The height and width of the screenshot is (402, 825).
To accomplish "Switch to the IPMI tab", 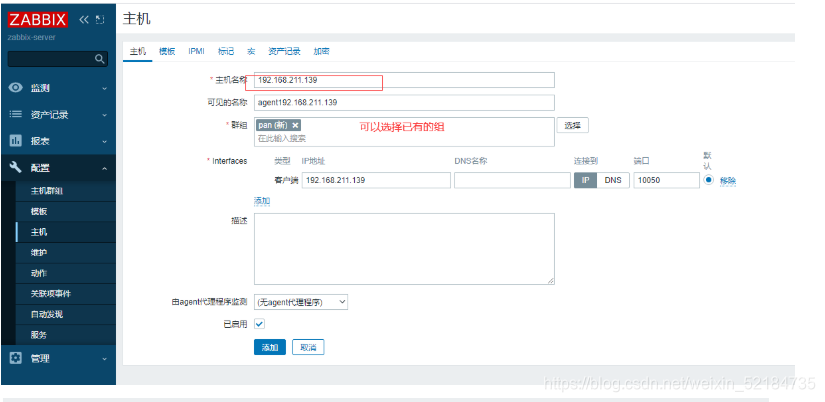I will 196,52.
